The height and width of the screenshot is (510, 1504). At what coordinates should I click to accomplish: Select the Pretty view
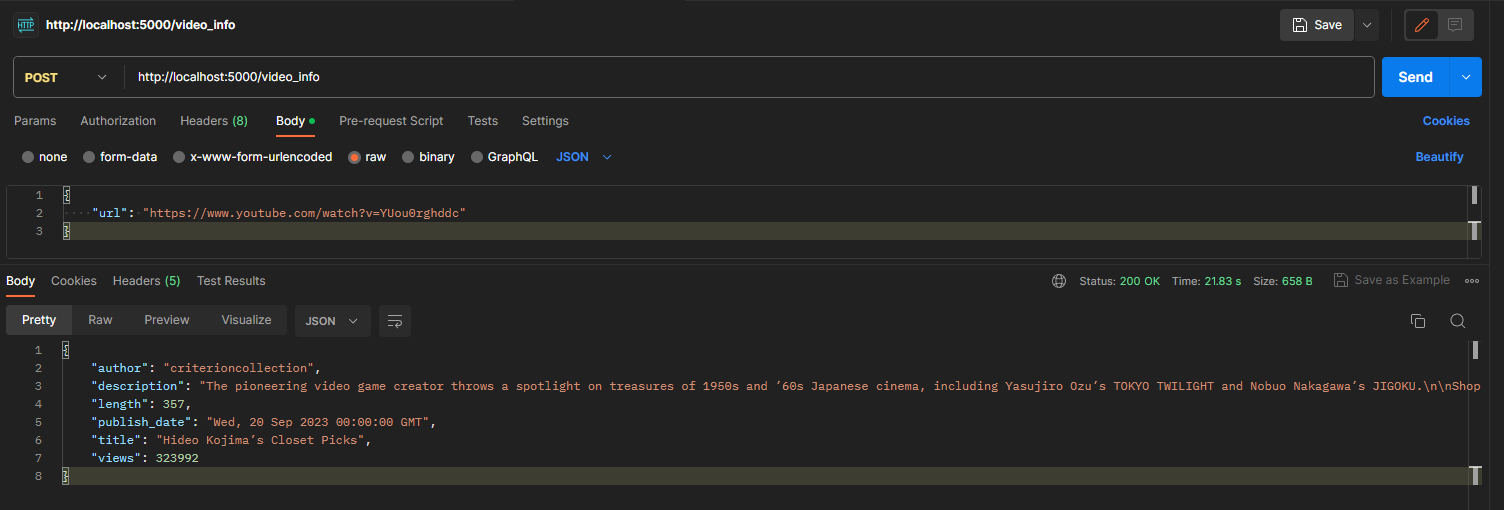[x=39, y=320]
